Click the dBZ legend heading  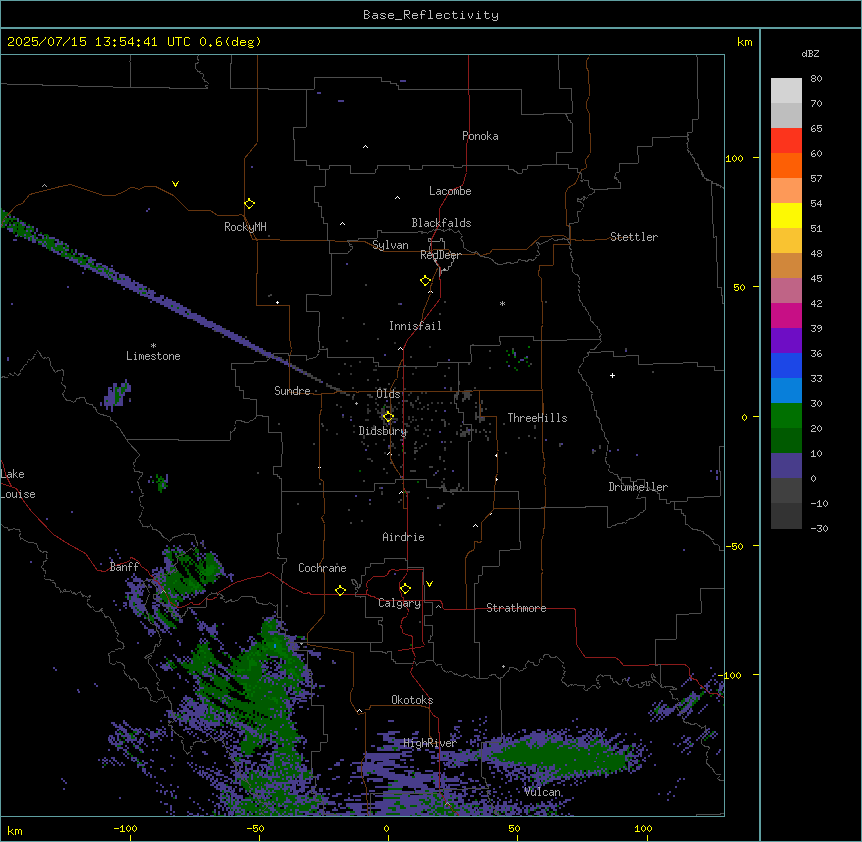coord(810,54)
